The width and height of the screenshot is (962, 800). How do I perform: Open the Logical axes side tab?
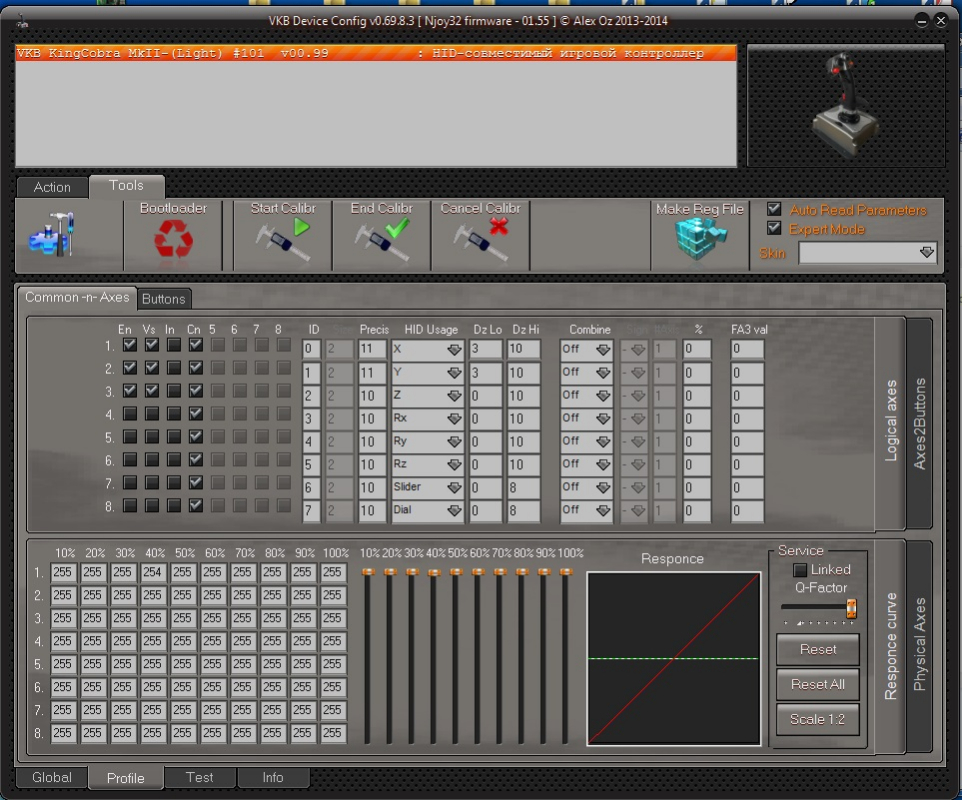890,421
